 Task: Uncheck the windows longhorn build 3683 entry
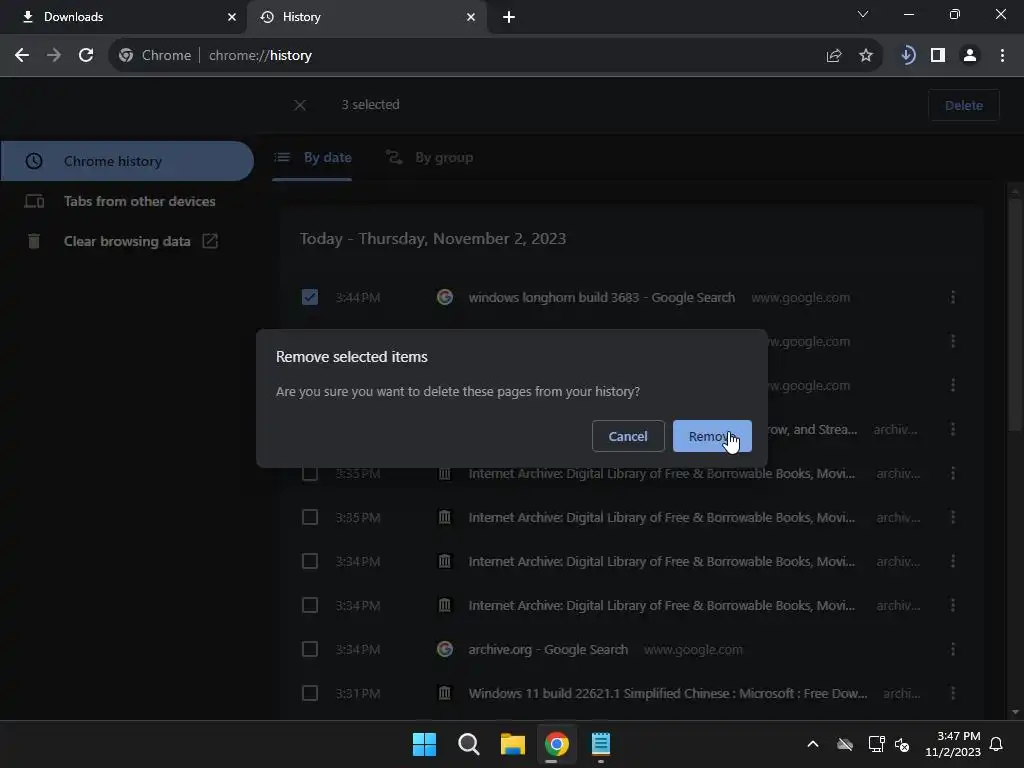(x=310, y=297)
